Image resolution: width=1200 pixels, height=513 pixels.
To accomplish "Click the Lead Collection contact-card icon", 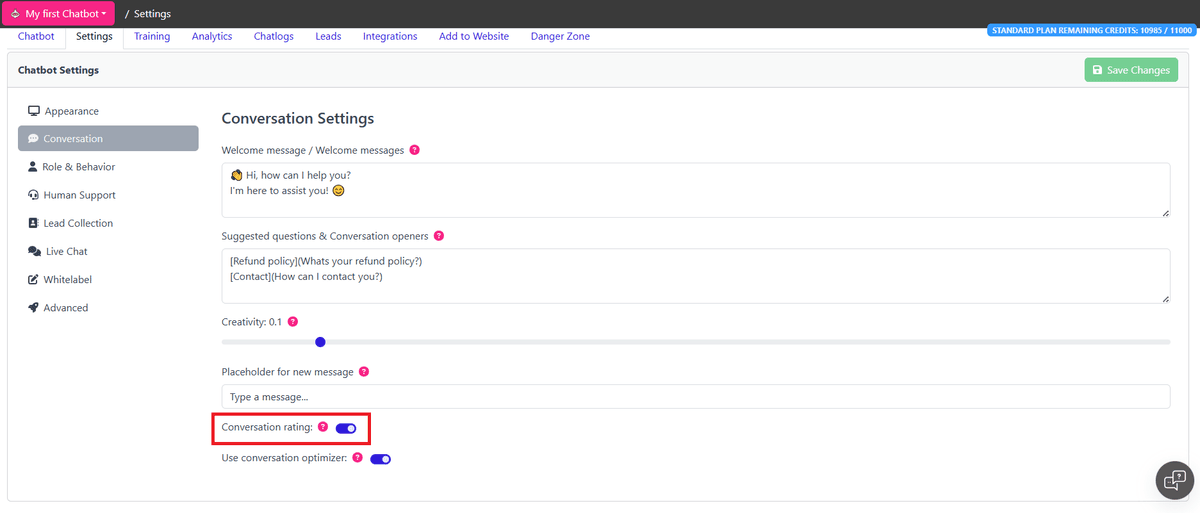I will click(x=34, y=223).
